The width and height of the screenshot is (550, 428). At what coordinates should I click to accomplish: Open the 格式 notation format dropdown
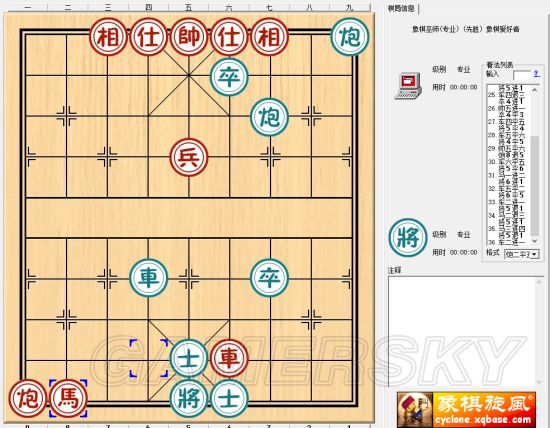pyautogui.click(x=521, y=254)
